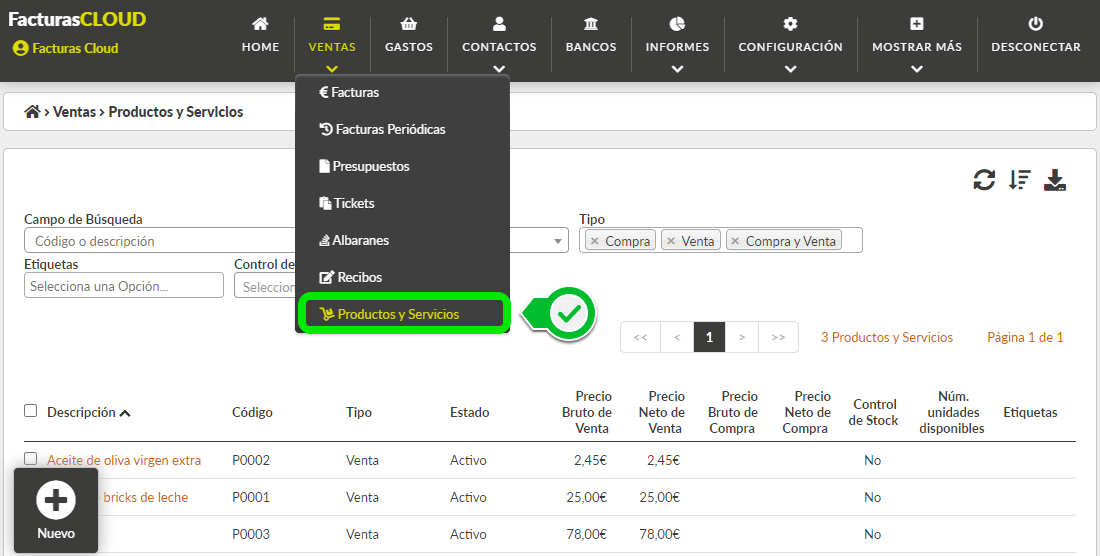Open dropdown arrow left of Tipo

[558, 241]
